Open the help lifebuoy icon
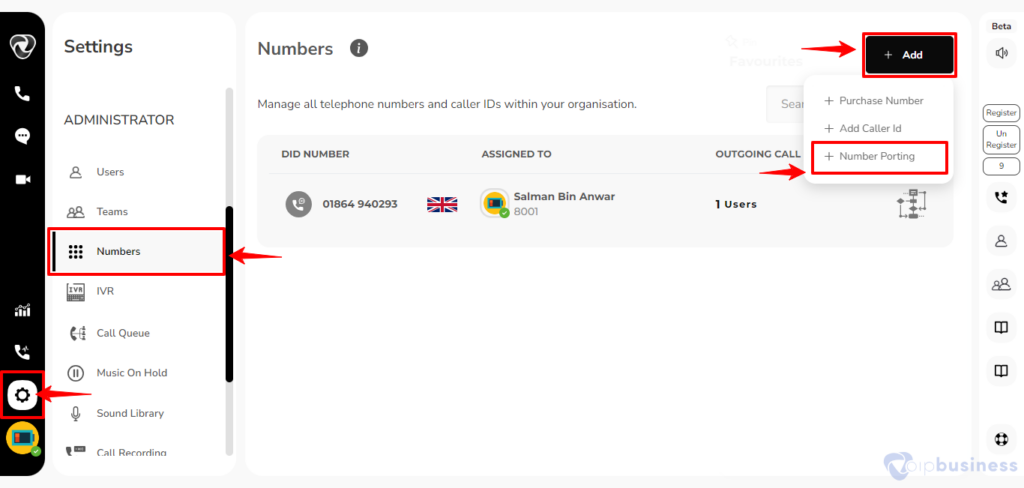This screenshot has height=488, width=1024. pyautogui.click(x=1001, y=439)
